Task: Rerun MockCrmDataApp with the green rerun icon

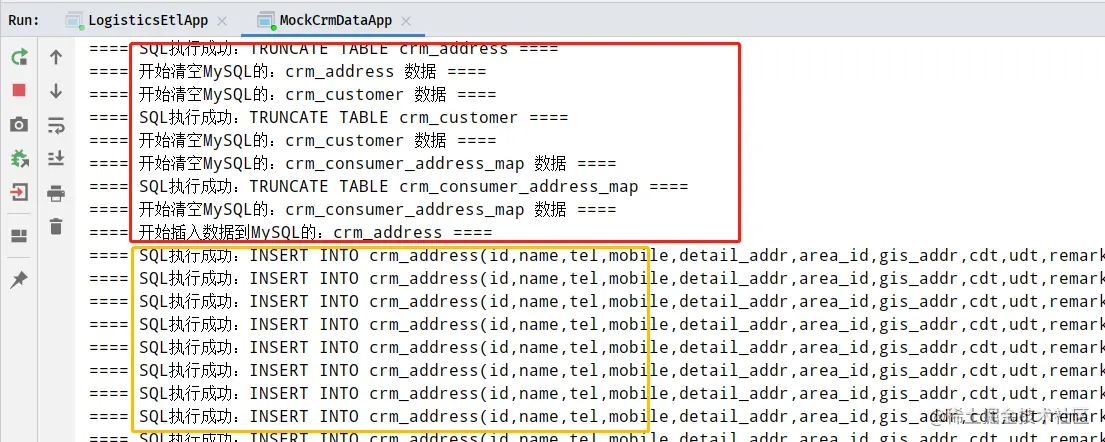Action: (19, 57)
